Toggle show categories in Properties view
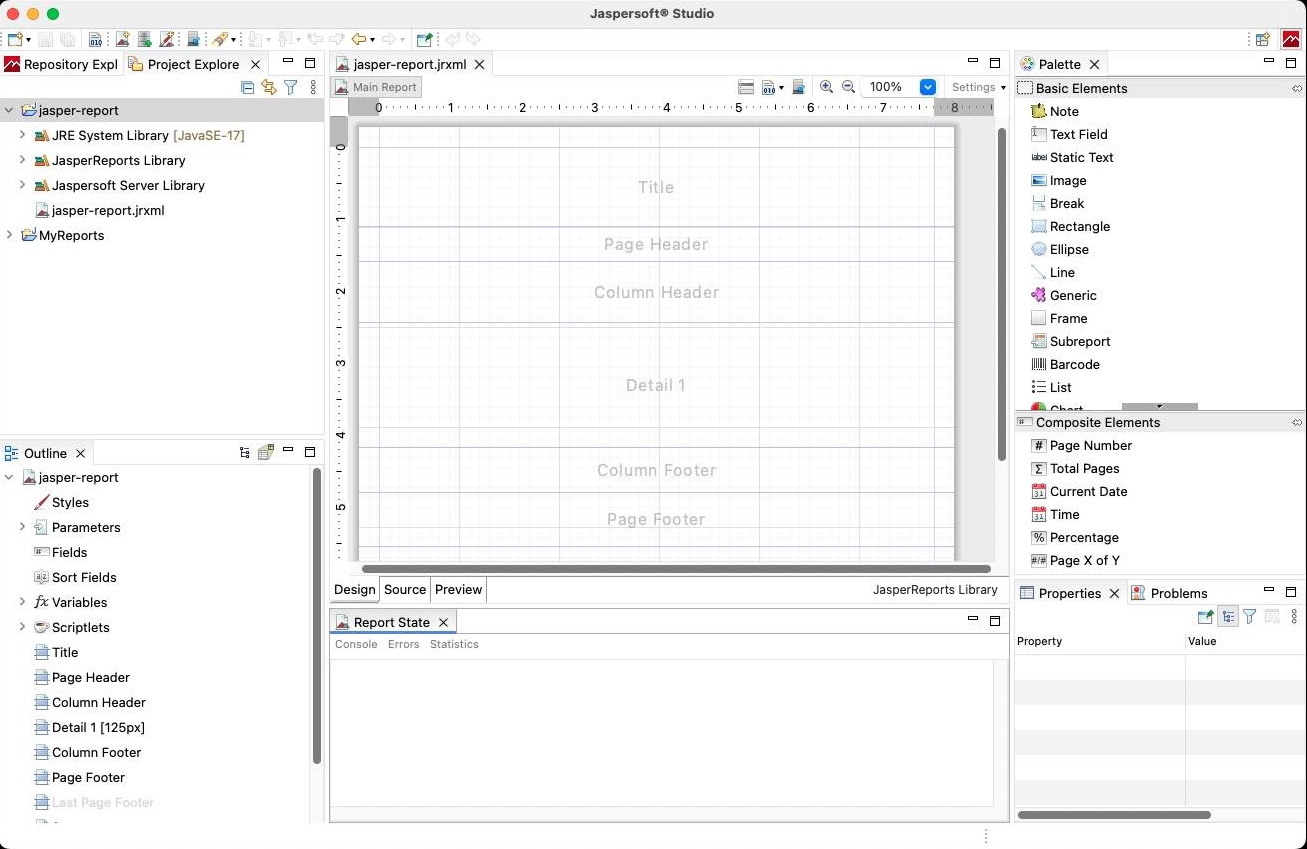 (1228, 617)
